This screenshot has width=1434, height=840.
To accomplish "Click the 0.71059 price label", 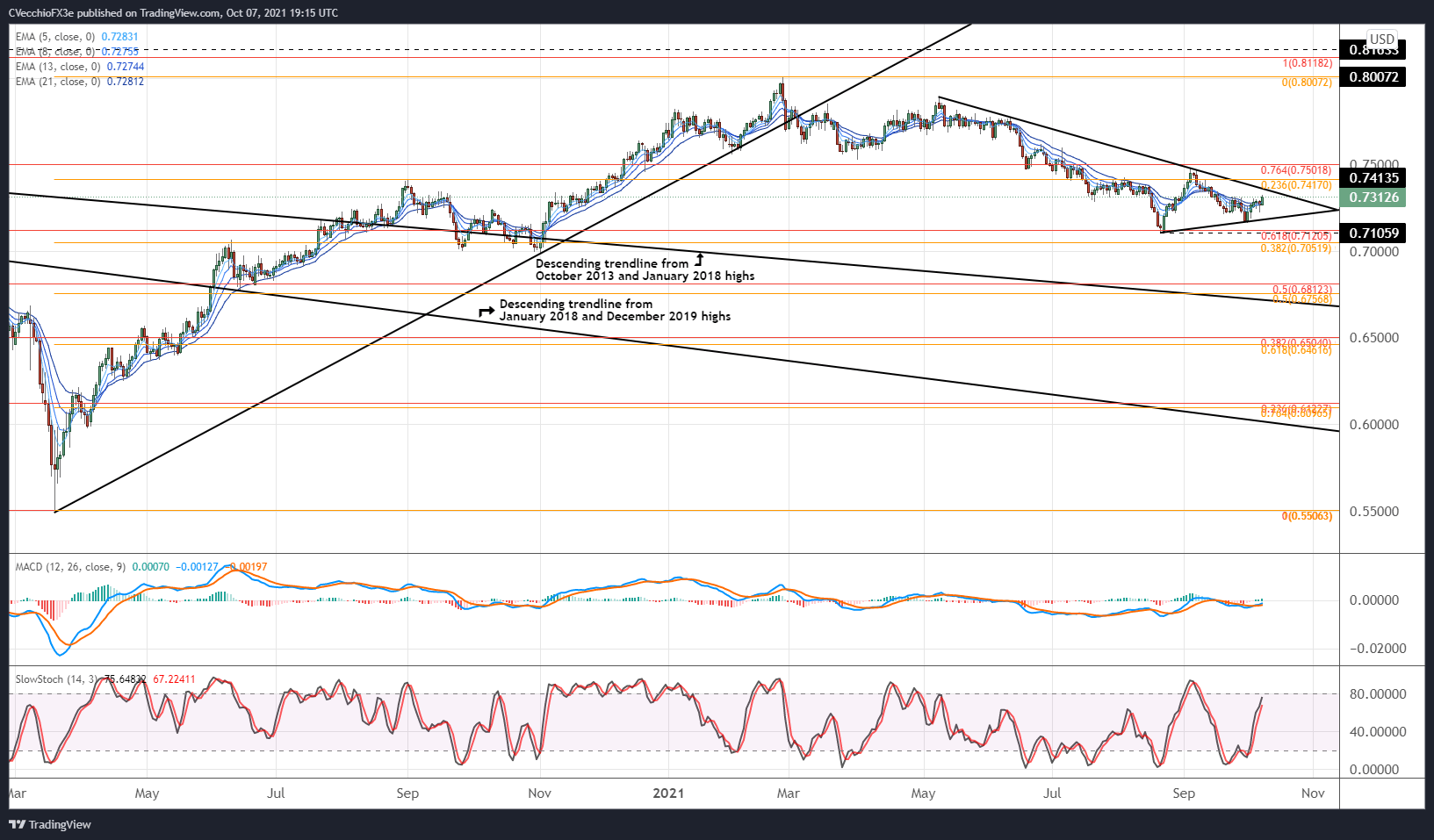I will coord(1373,233).
